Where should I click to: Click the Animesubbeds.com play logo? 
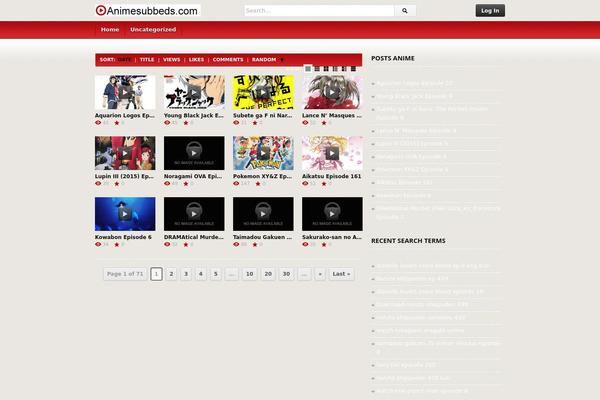tap(101, 10)
